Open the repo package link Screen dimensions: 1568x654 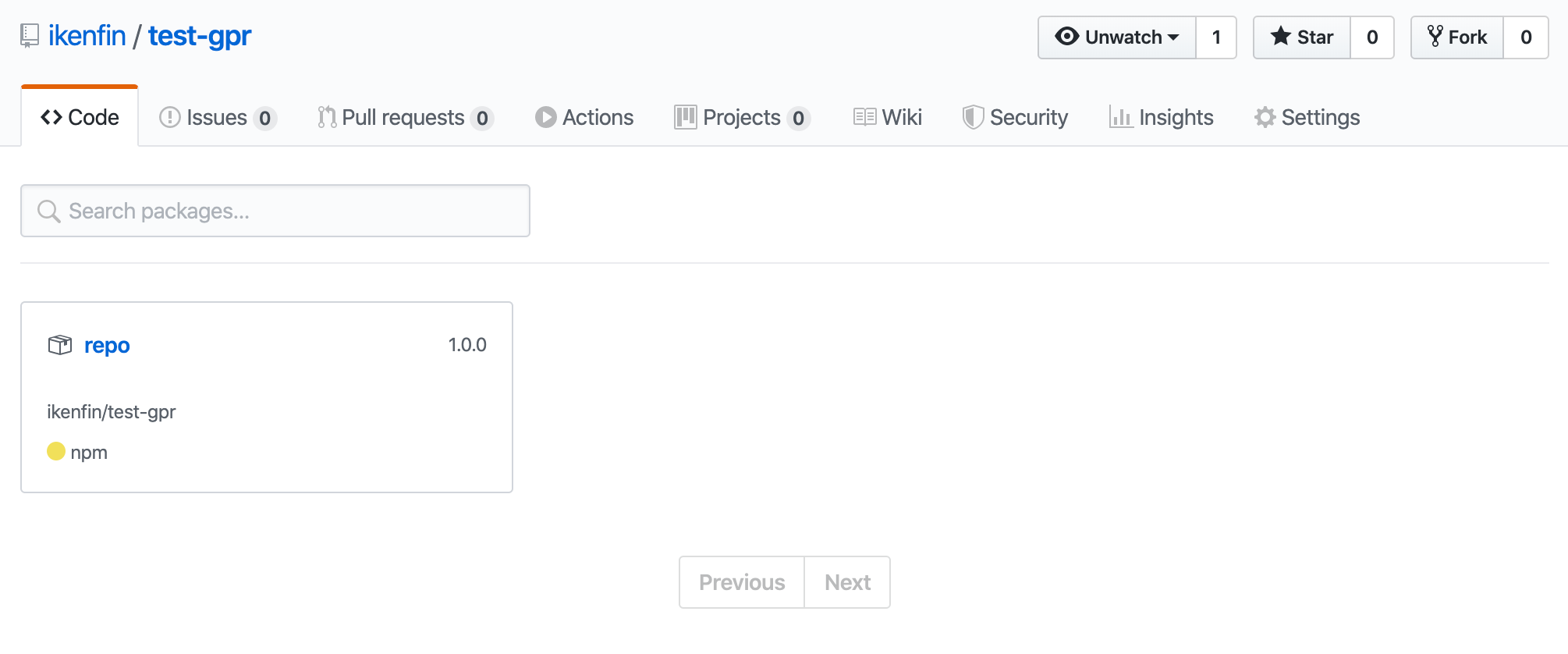[107, 345]
